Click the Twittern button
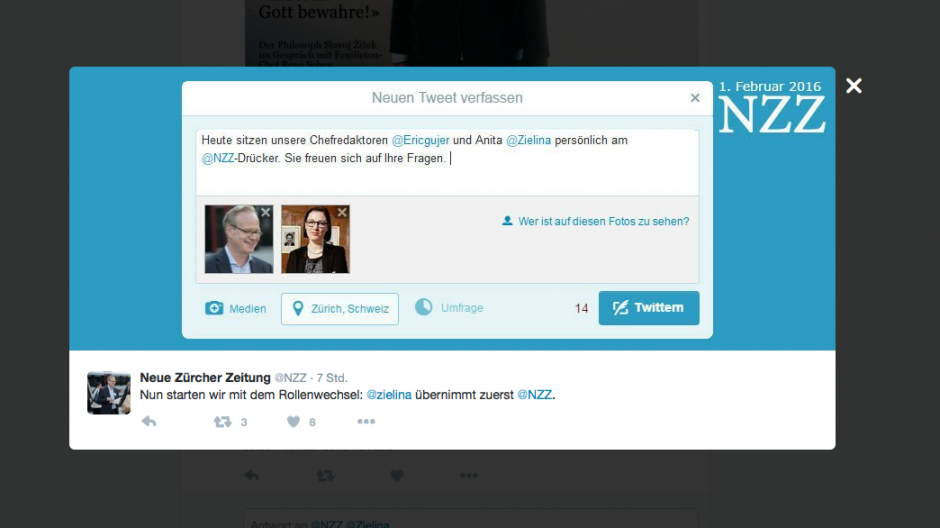The width and height of the screenshot is (940, 528). [x=649, y=308]
